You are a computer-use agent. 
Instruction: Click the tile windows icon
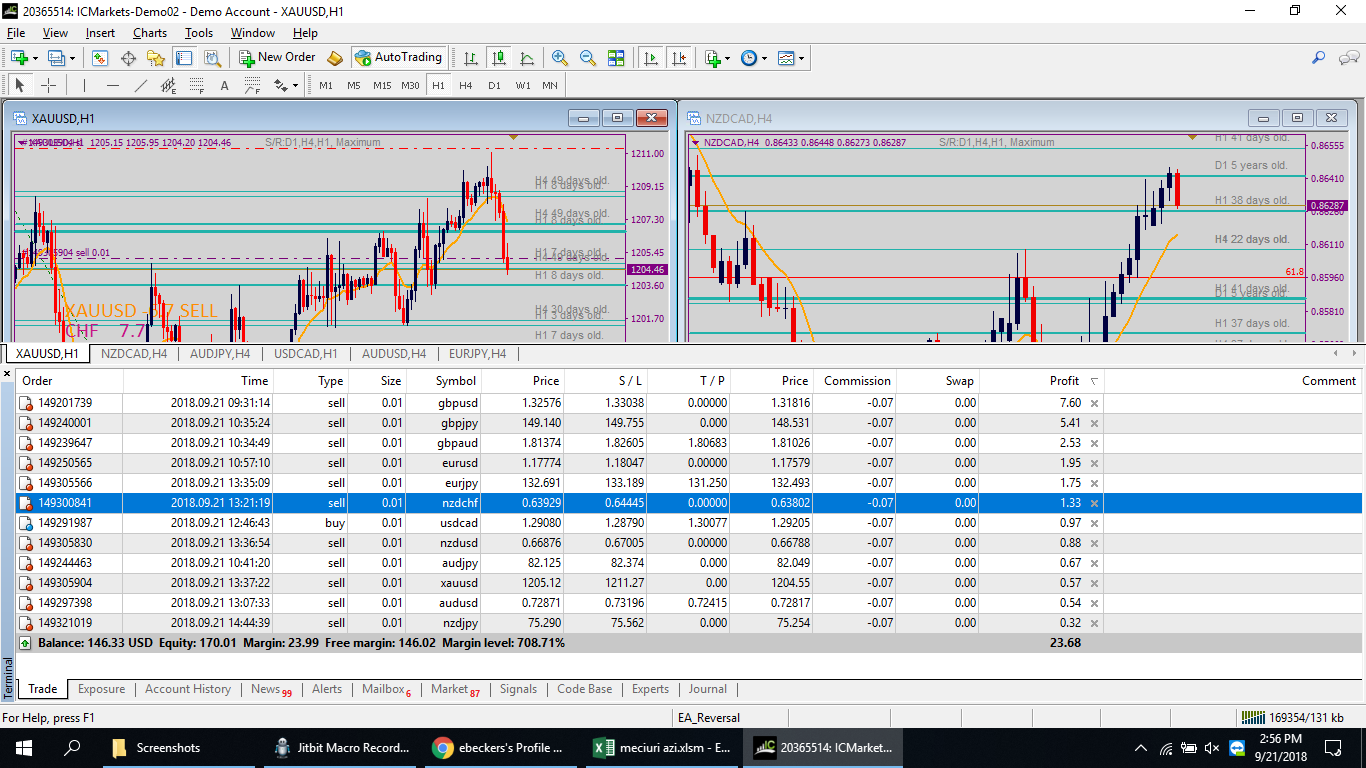(616, 58)
